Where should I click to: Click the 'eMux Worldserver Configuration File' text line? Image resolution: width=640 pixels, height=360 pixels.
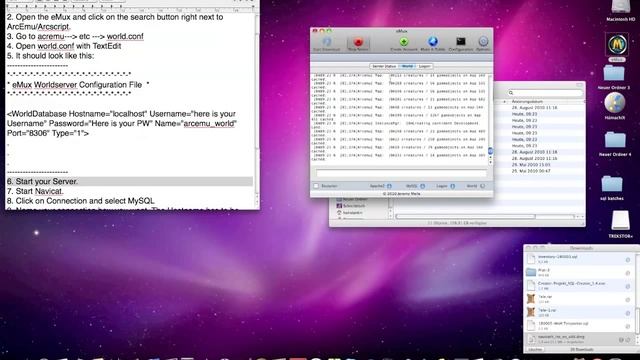[78, 85]
